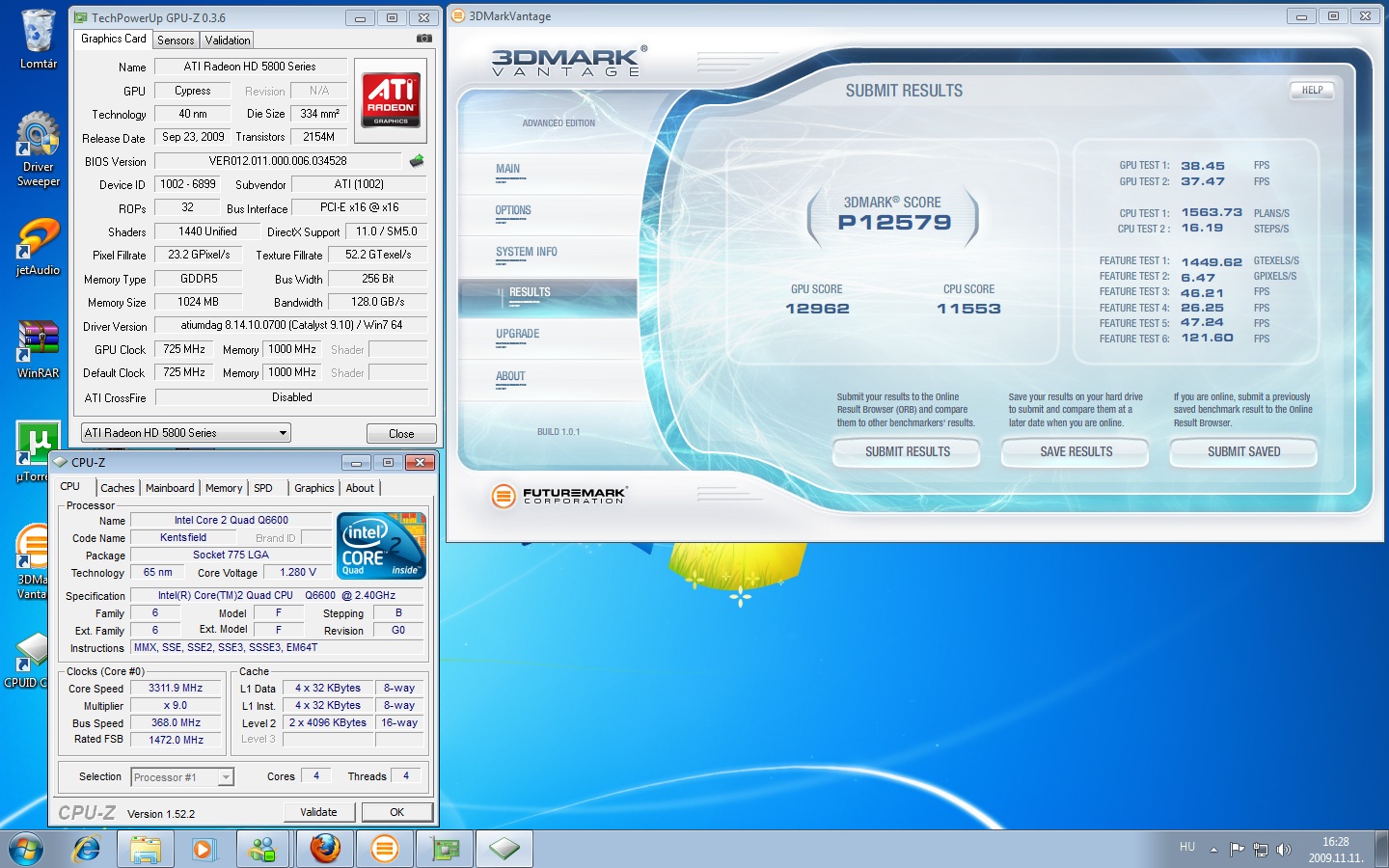Click the CPU-Z Core Speed 3311.9 MHz value
This screenshot has height=868, width=1389.
(x=176, y=689)
